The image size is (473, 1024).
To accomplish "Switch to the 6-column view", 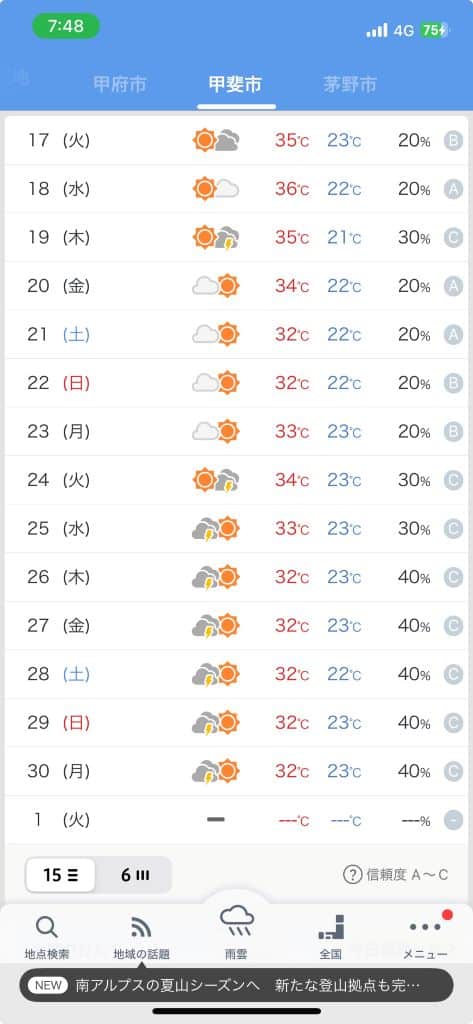I will coord(134,875).
